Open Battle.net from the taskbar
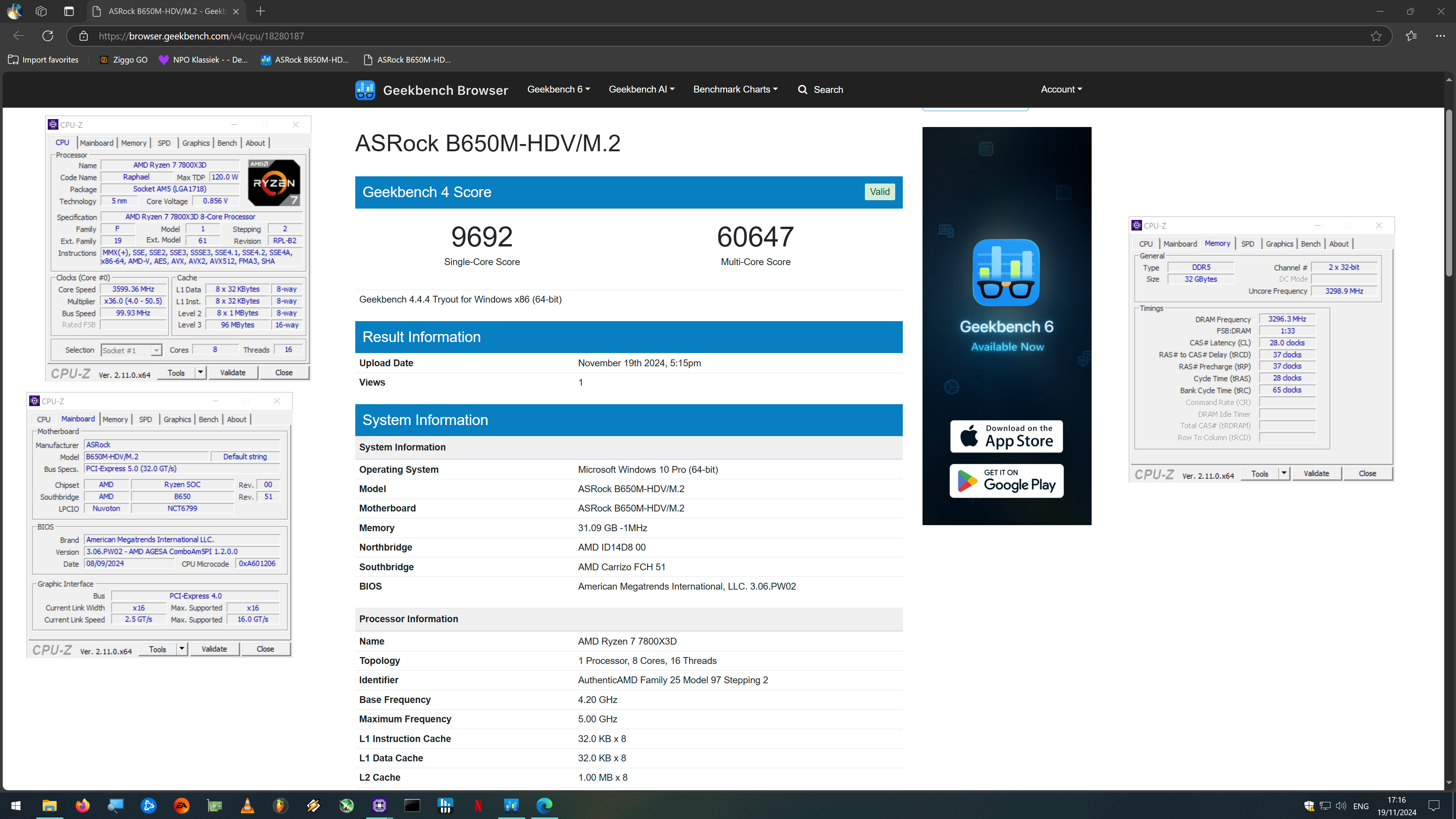1456x819 pixels. coord(149,806)
